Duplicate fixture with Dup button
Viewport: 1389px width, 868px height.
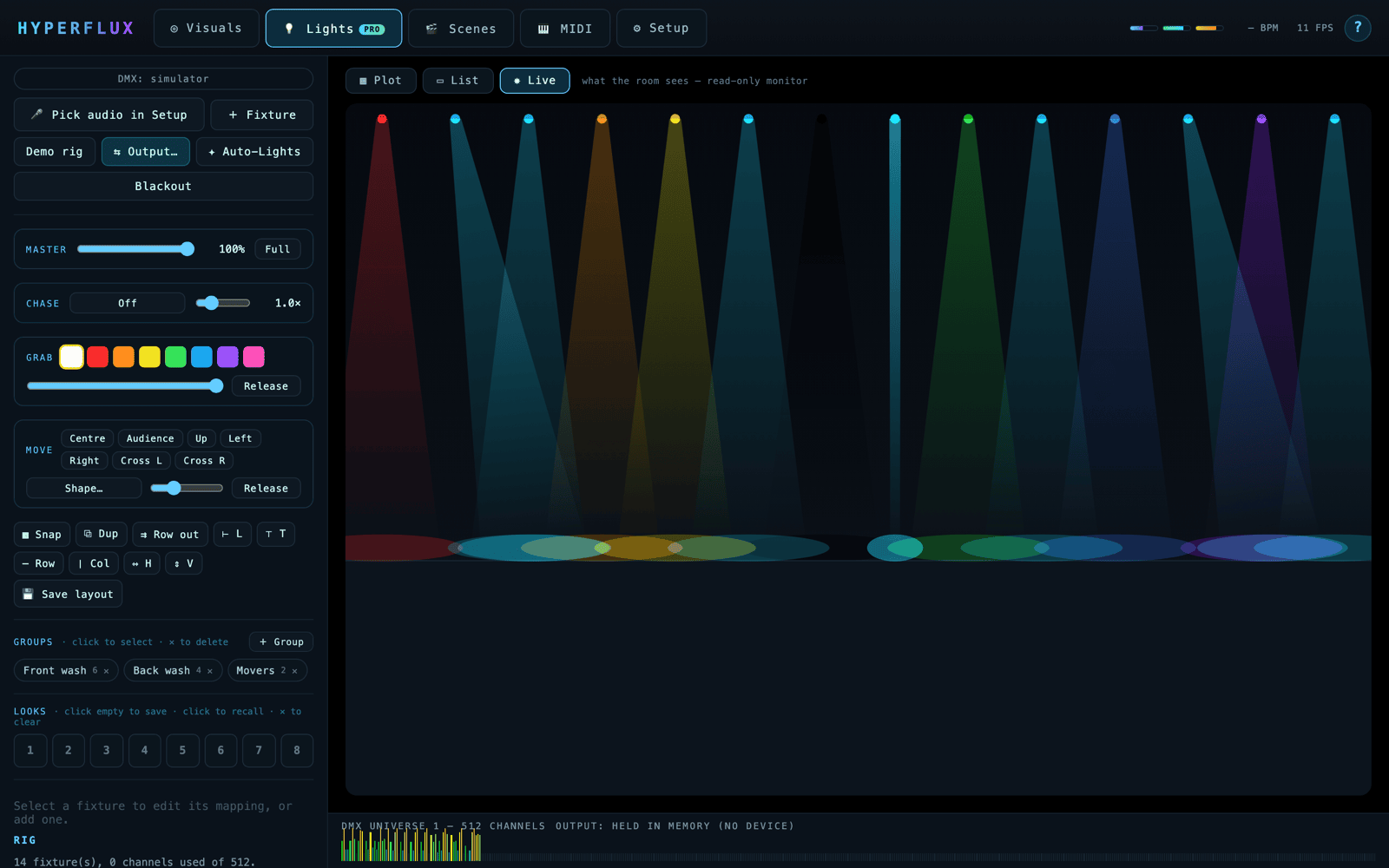(102, 534)
